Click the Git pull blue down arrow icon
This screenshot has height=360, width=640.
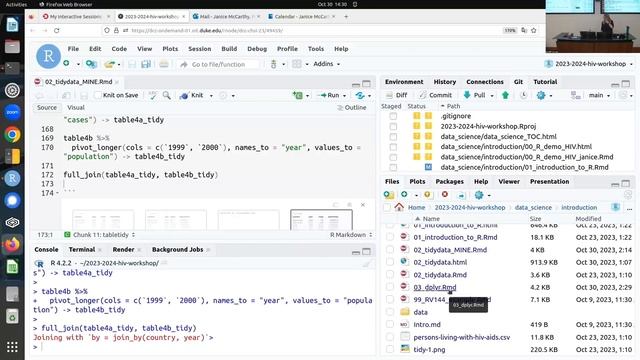(467, 95)
